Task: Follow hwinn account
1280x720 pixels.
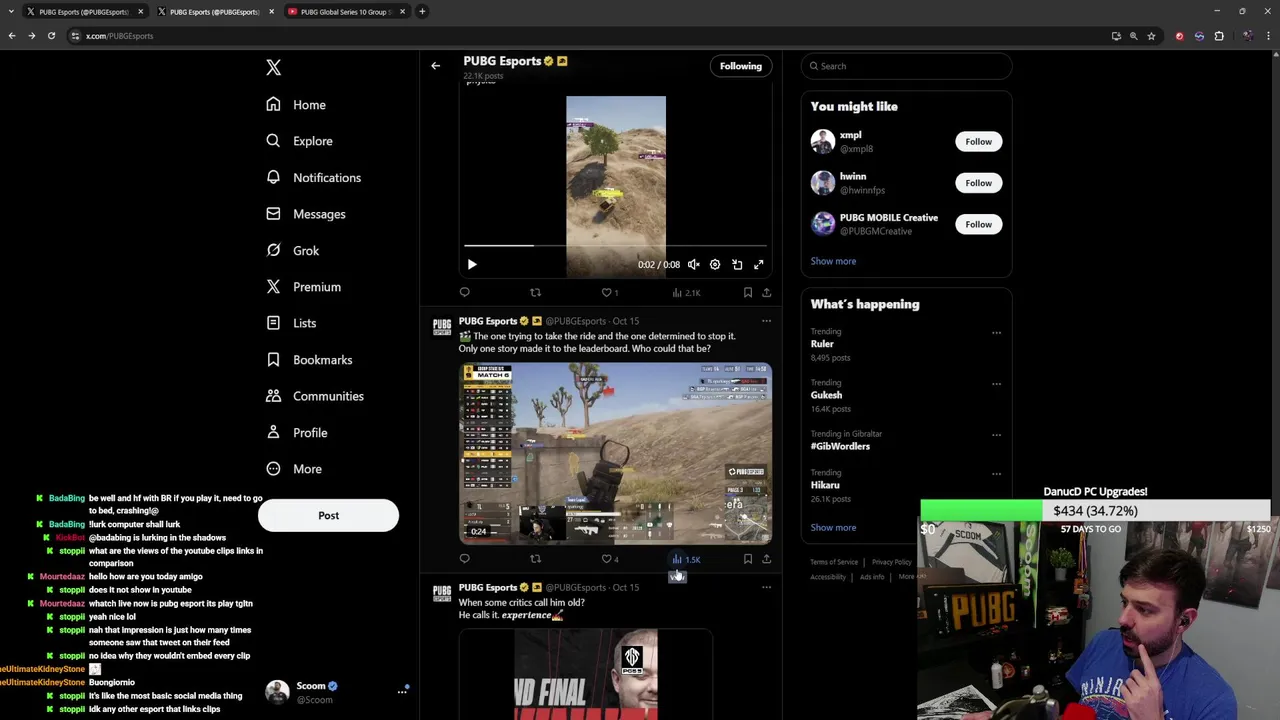Action: point(978,183)
